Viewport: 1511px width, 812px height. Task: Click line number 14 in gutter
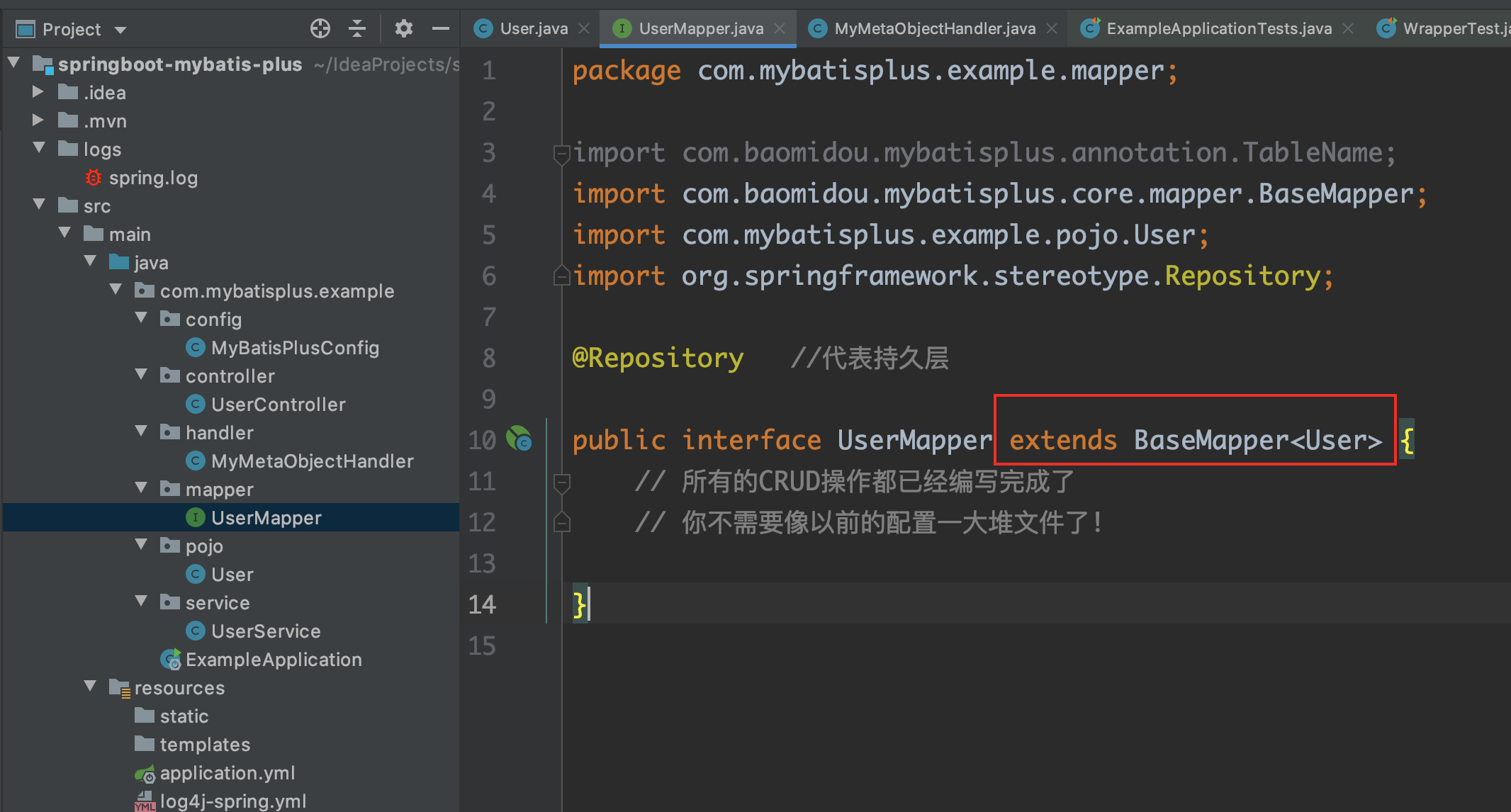[x=482, y=604]
